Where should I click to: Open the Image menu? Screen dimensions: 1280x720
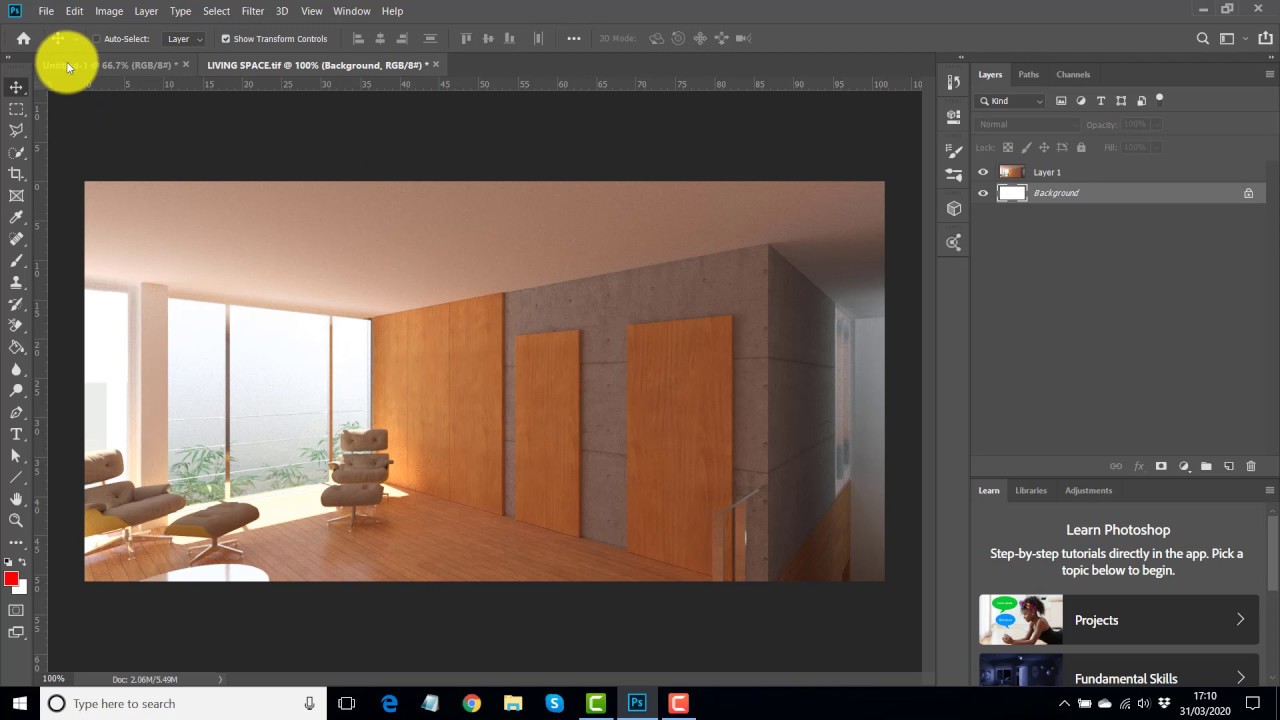109,11
